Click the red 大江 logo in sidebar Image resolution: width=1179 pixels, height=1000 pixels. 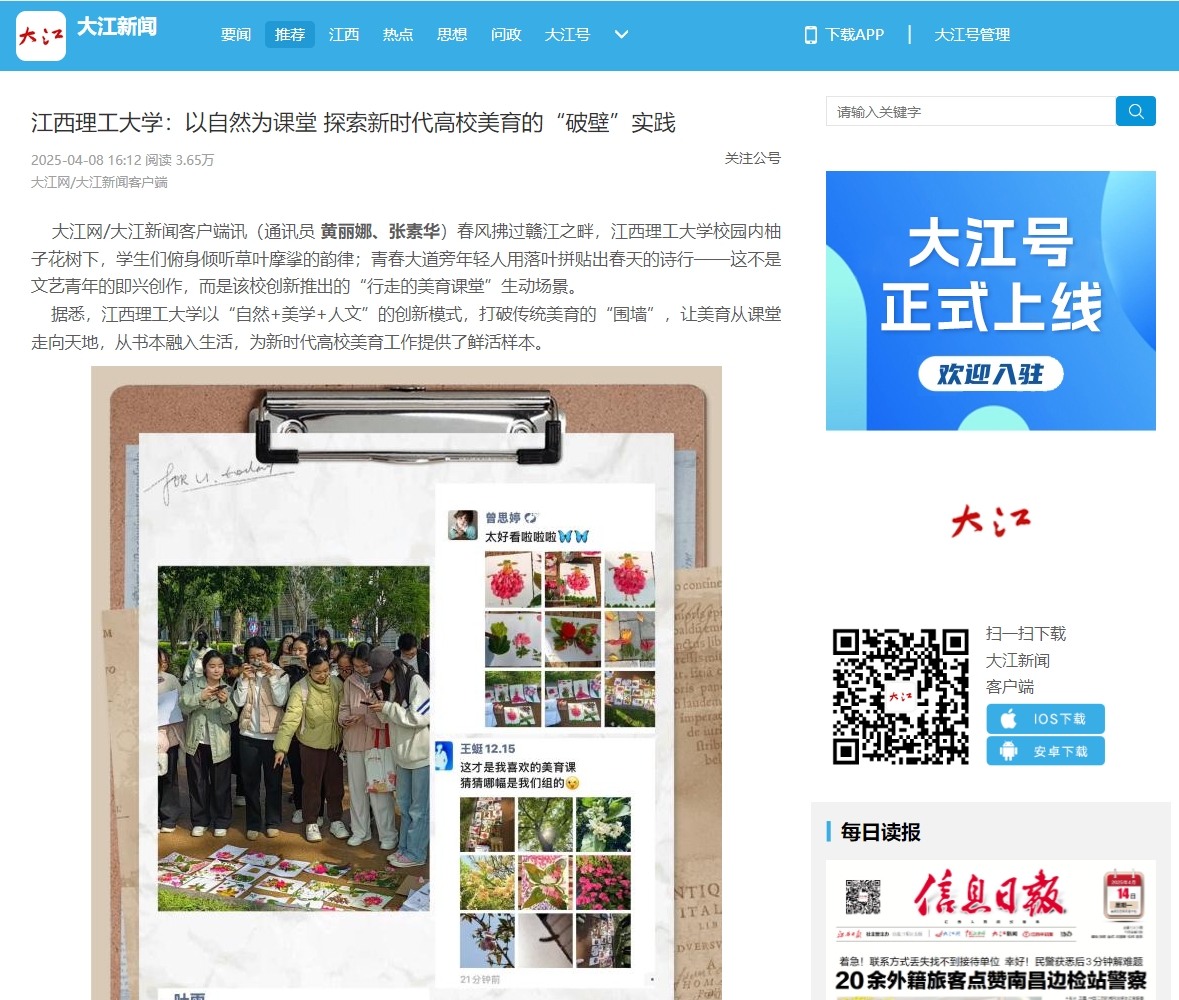click(990, 521)
